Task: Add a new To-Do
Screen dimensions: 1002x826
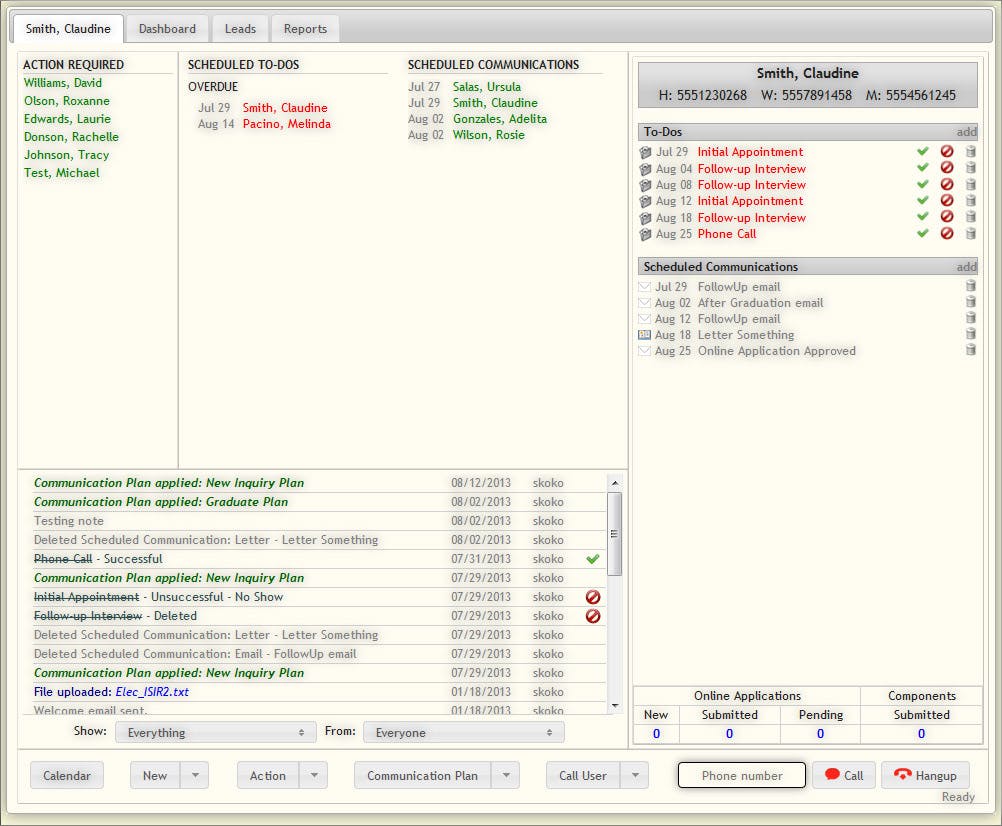Action: 966,132
